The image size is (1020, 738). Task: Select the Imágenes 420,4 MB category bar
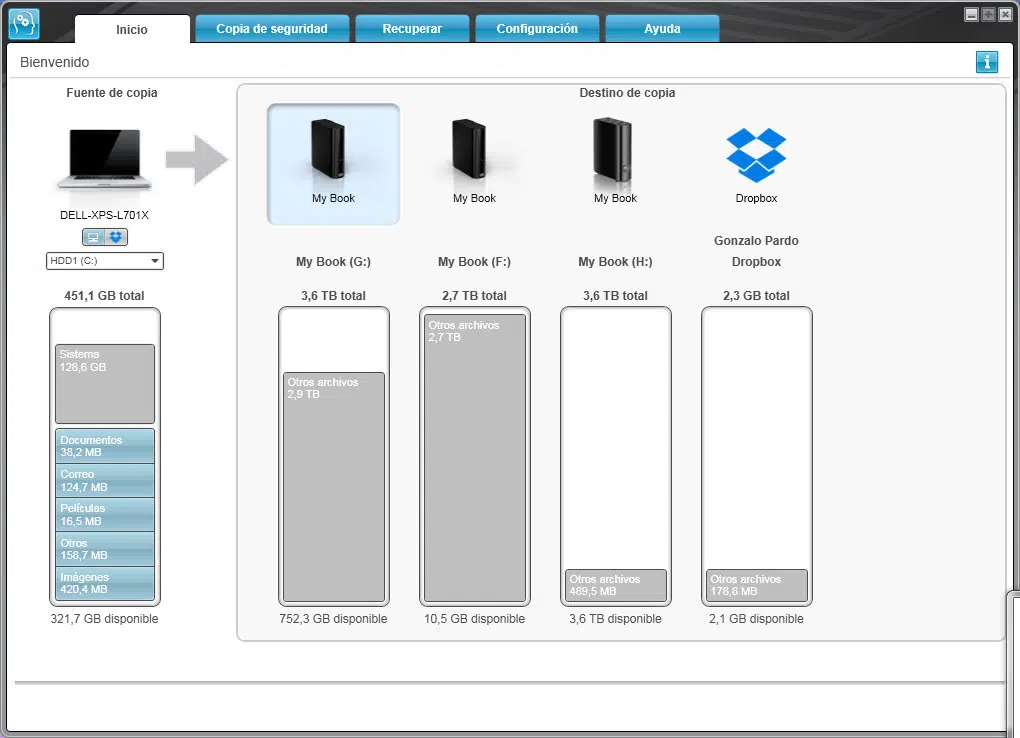point(105,583)
